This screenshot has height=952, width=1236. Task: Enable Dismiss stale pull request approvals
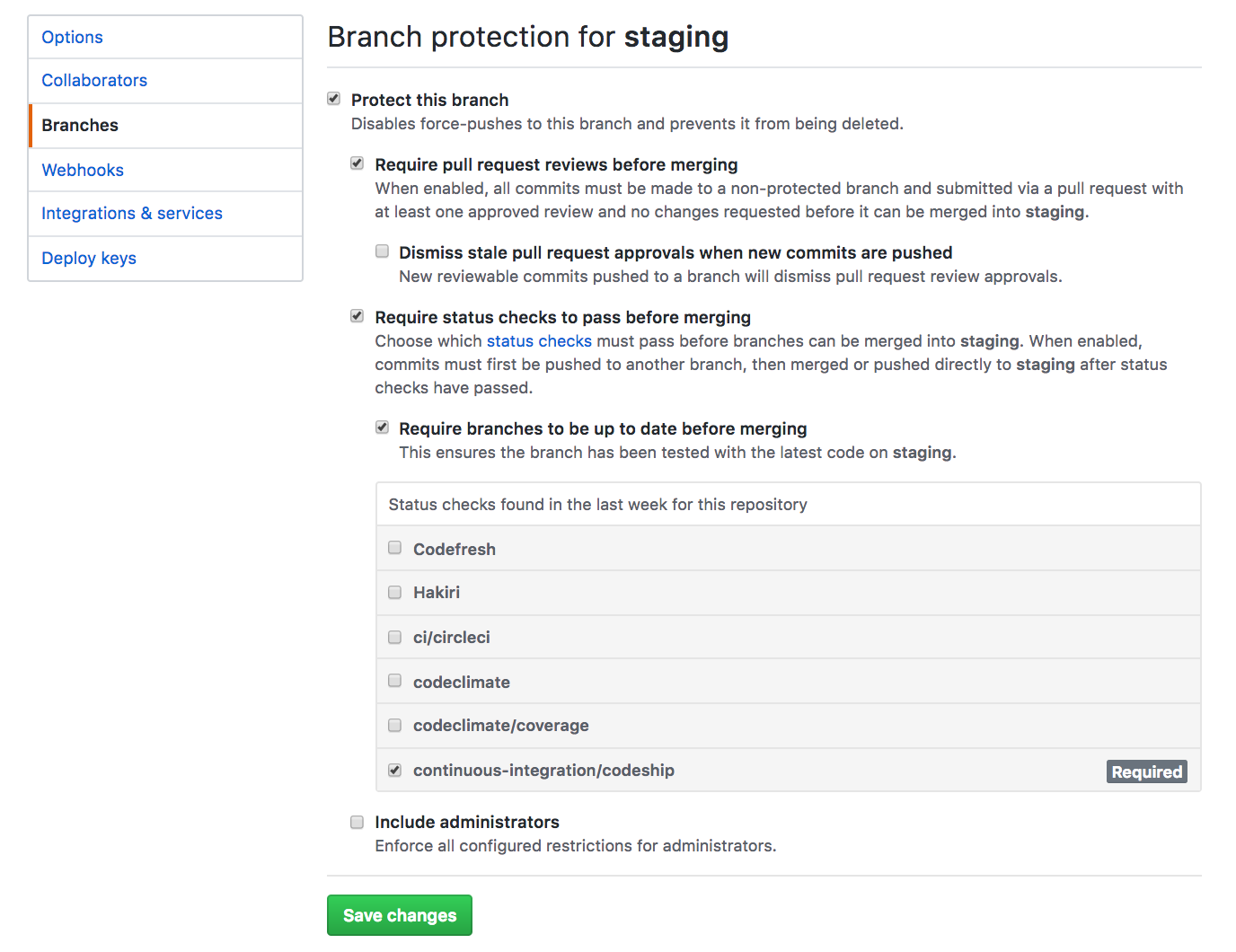[382, 251]
